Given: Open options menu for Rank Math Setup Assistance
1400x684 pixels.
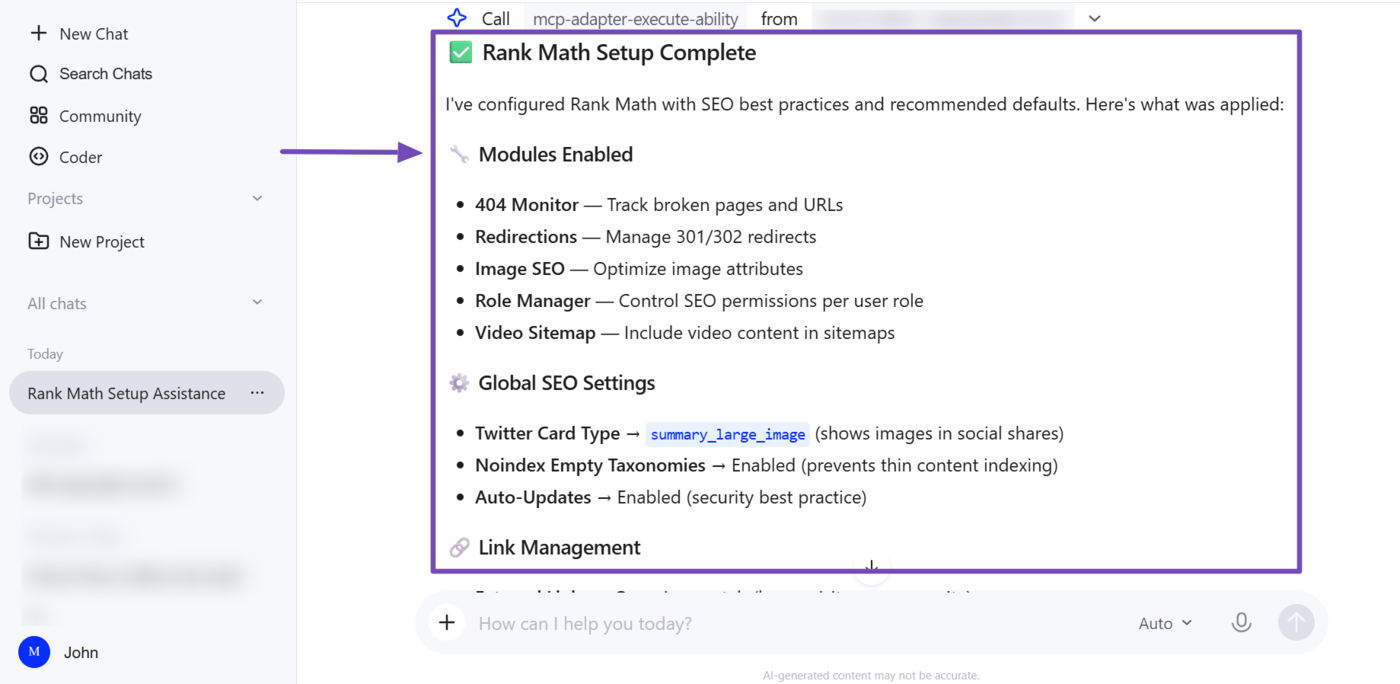Looking at the screenshot, I should click(257, 393).
